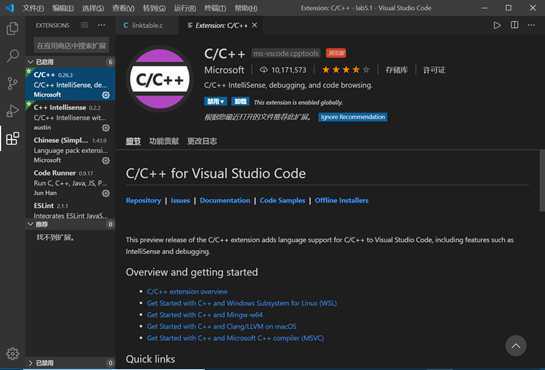The width and height of the screenshot is (545, 370).
Task: Open C/C++ extension overview link
Action: [x=187, y=291]
